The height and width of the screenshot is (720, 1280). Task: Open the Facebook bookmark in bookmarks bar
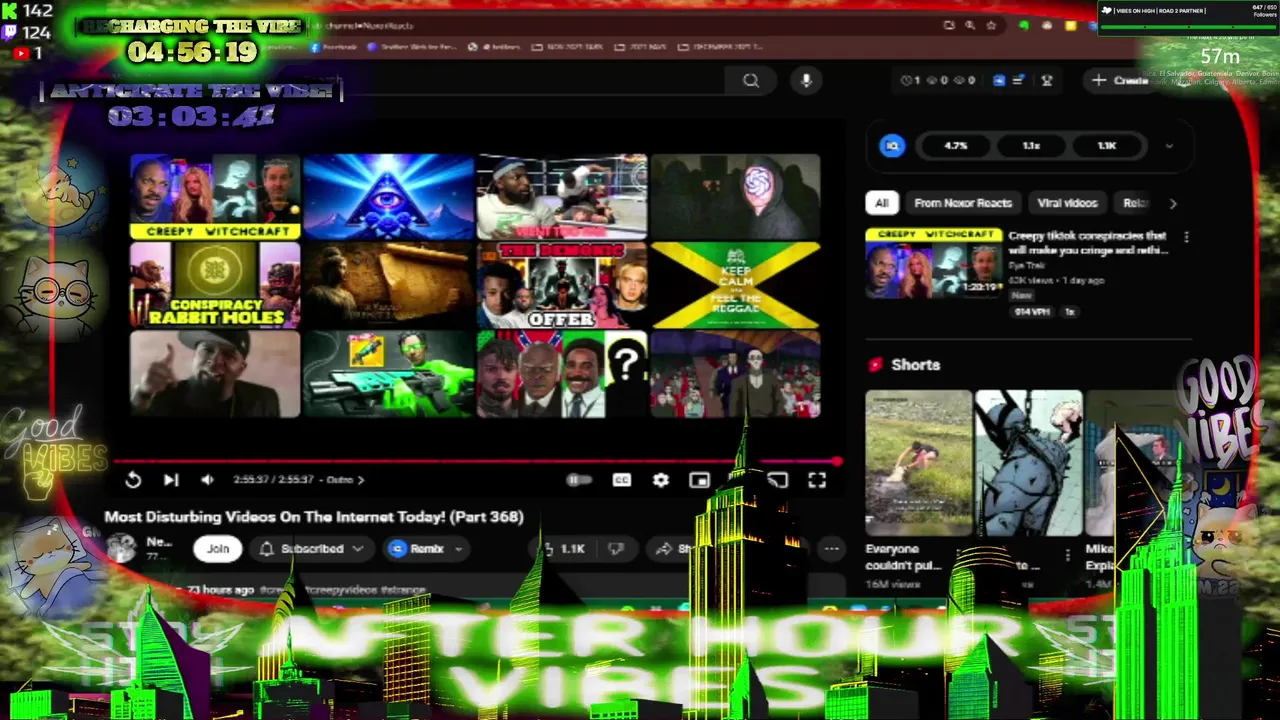tap(335, 47)
